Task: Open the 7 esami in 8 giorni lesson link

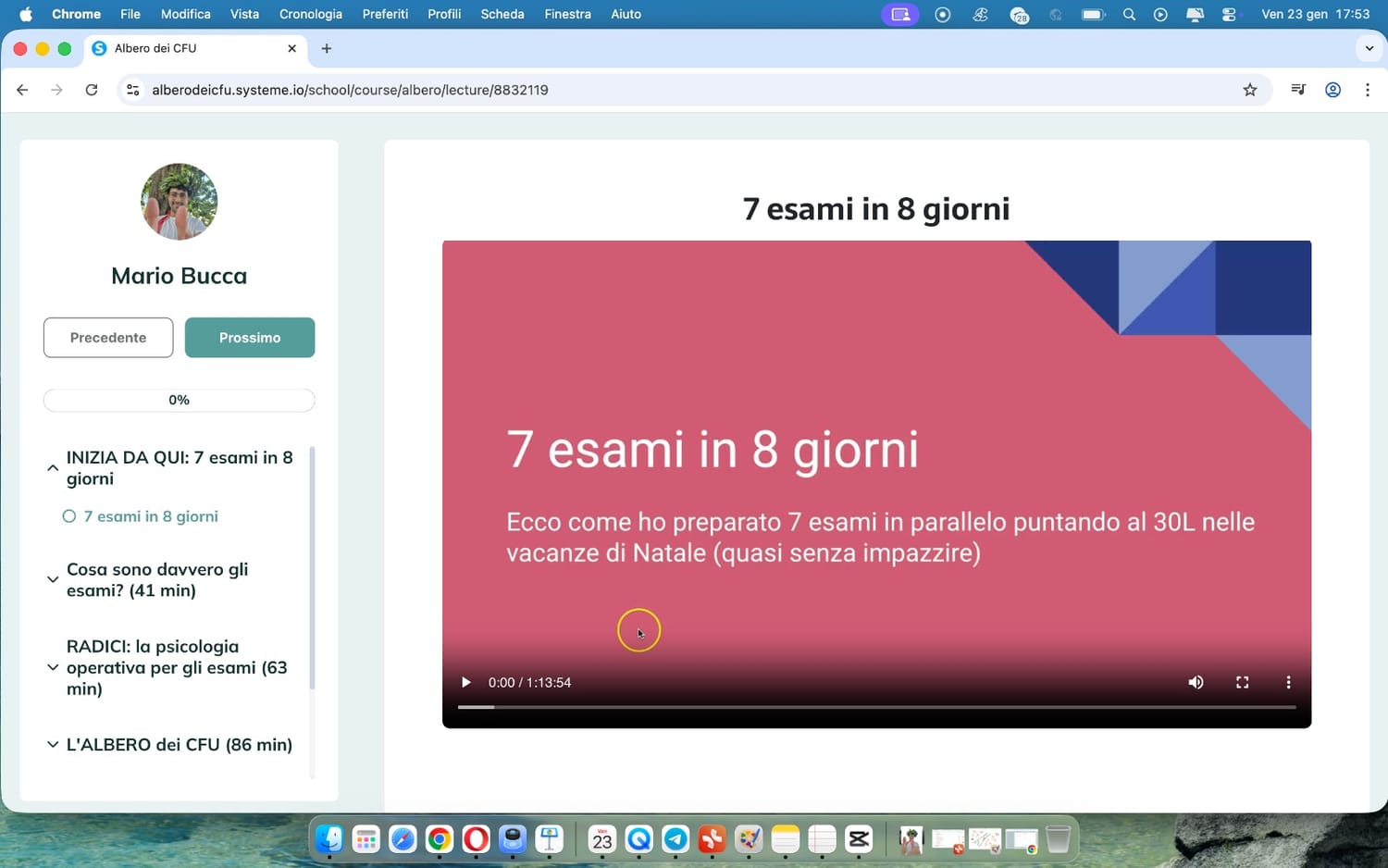Action: pos(151,516)
